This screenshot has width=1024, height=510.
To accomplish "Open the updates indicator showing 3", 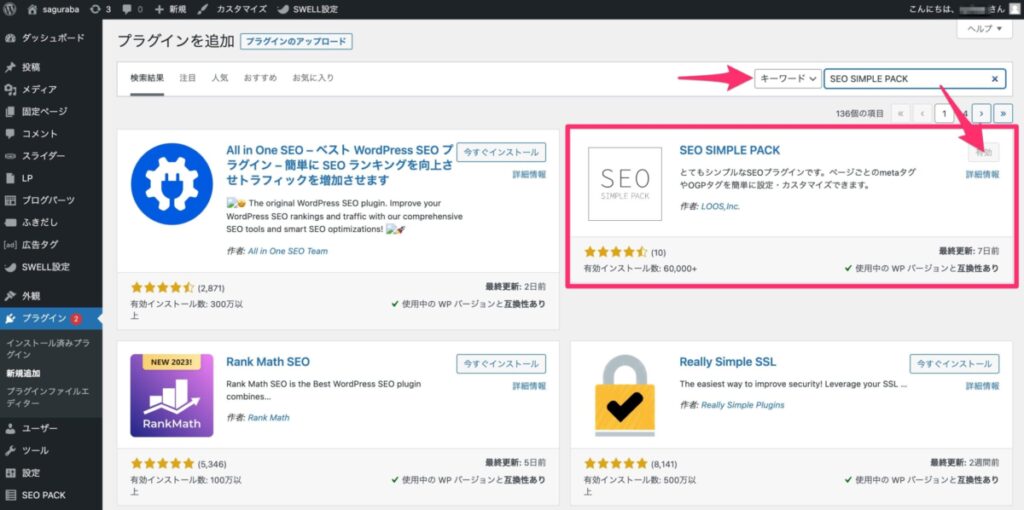I will pos(100,9).
